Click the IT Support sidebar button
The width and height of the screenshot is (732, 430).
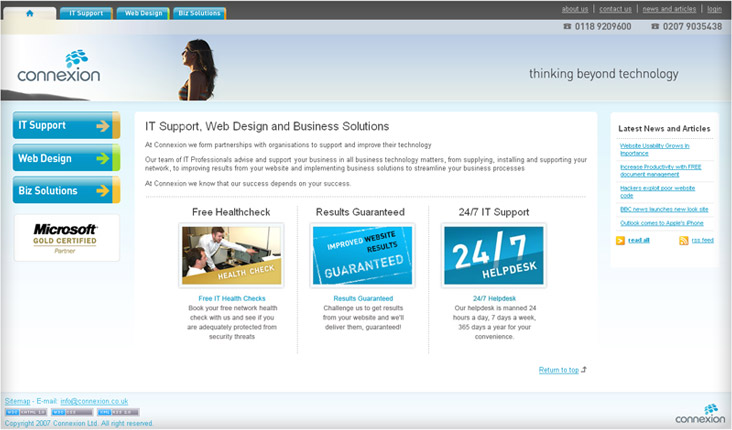coord(66,126)
